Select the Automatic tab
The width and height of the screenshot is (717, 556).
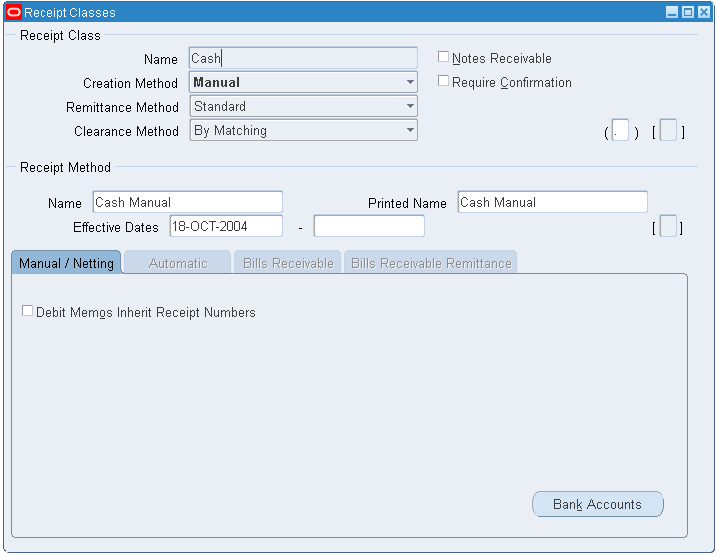178,263
